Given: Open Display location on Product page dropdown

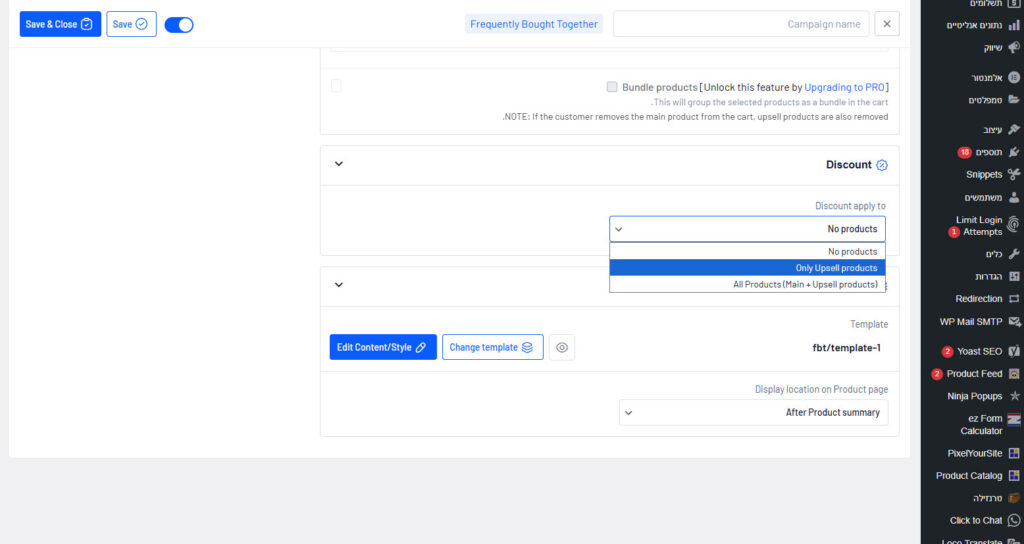Looking at the screenshot, I should (753, 412).
